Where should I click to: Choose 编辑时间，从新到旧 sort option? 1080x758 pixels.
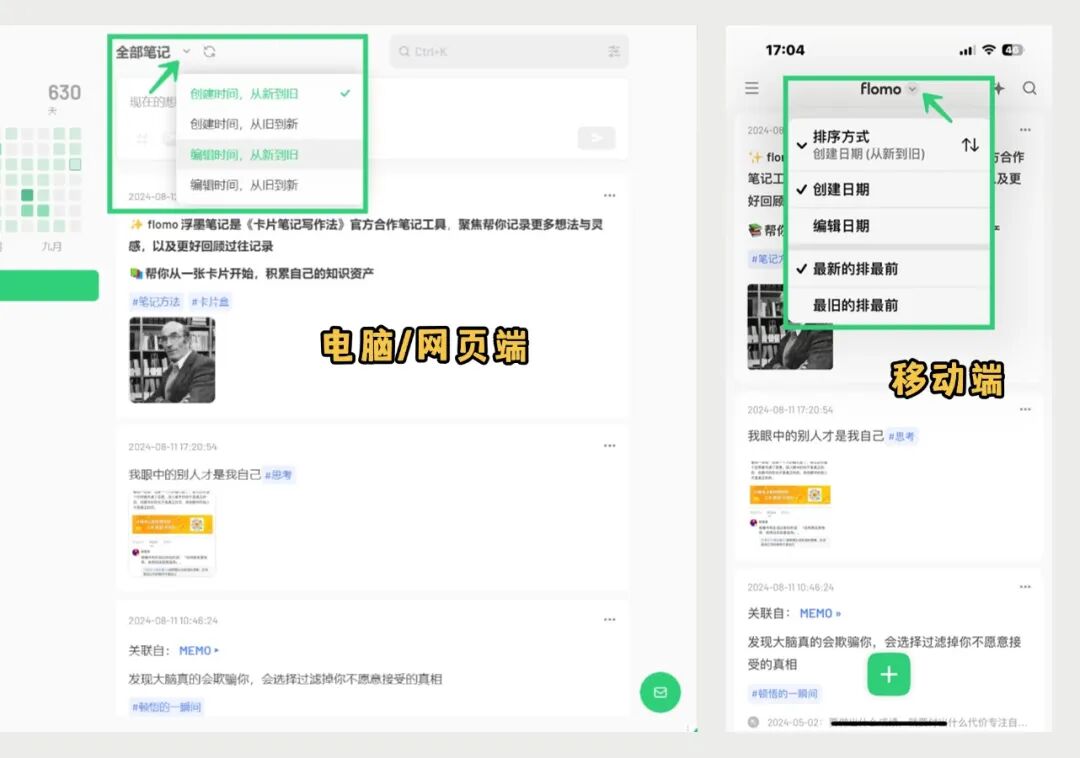click(x=270, y=154)
